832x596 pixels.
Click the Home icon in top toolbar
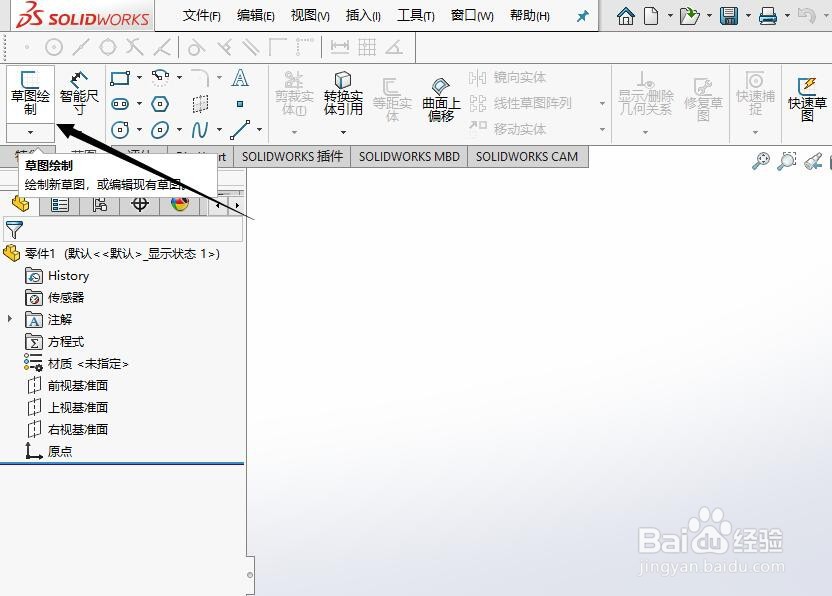coord(626,16)
